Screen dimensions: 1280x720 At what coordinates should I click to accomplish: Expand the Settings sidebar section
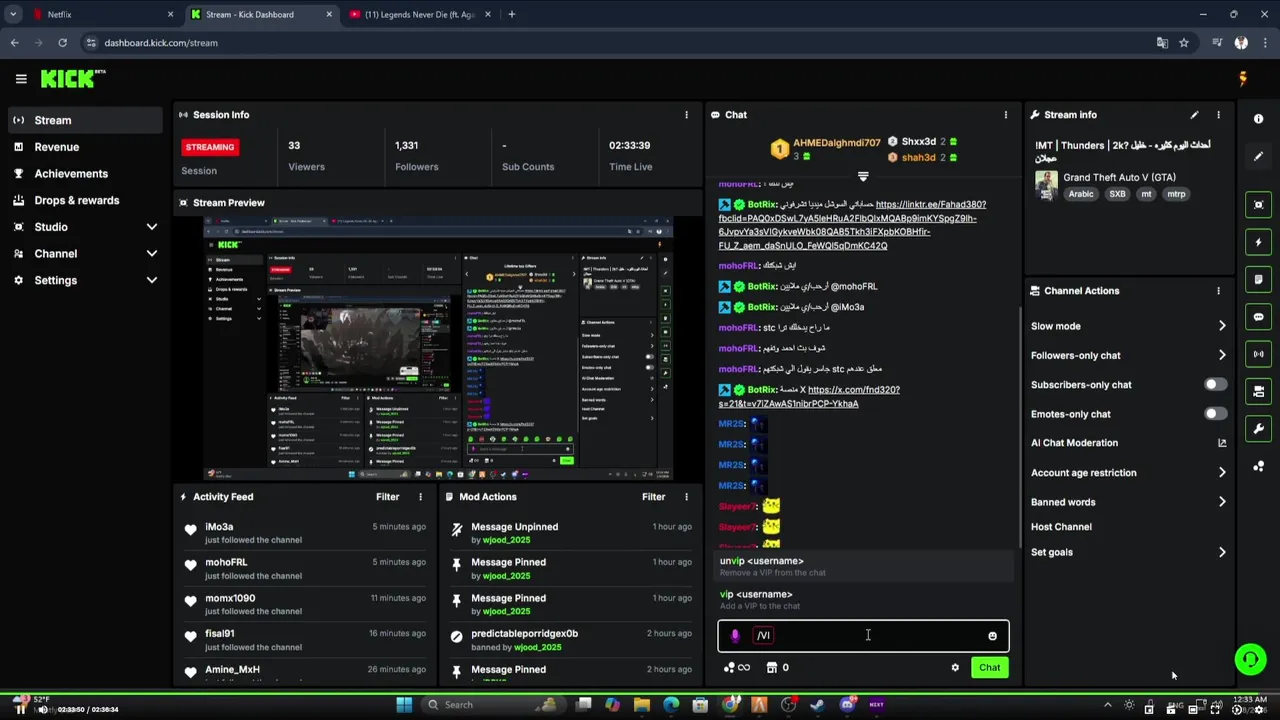pyautogui.click(x=152, y=280)
